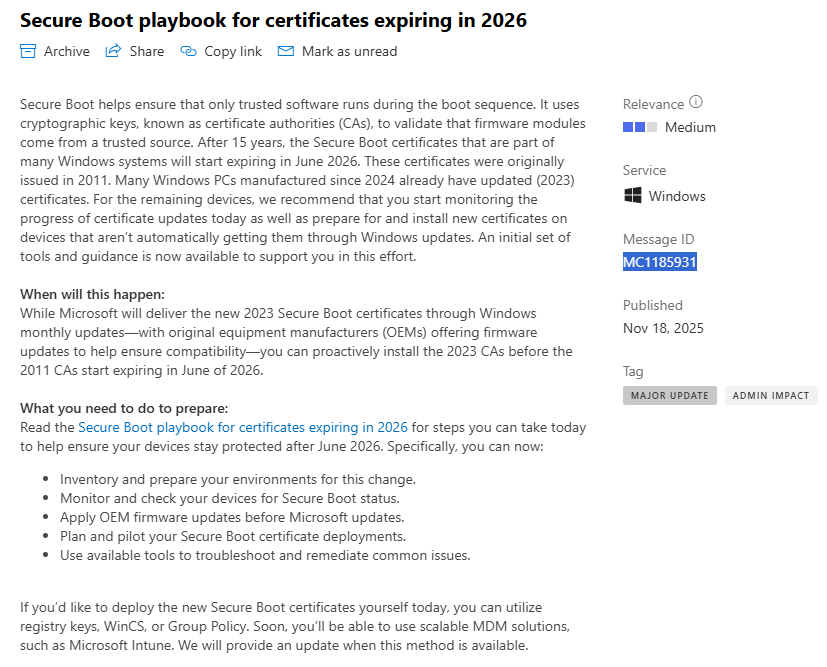The height and width of the screenshot is (667, 827).
Task: Open the Relevance info circle icon
Action: 696,102
